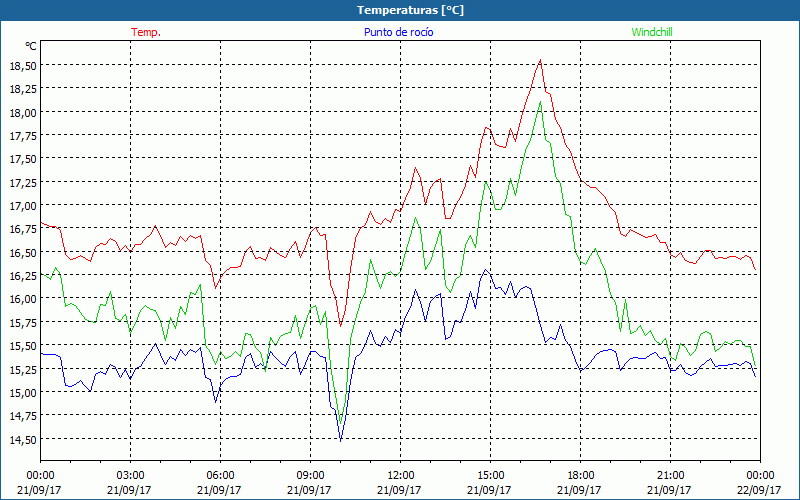Click the 09:00 time axis label
This screenshot has width=800, height=500.
pos(310,476)
